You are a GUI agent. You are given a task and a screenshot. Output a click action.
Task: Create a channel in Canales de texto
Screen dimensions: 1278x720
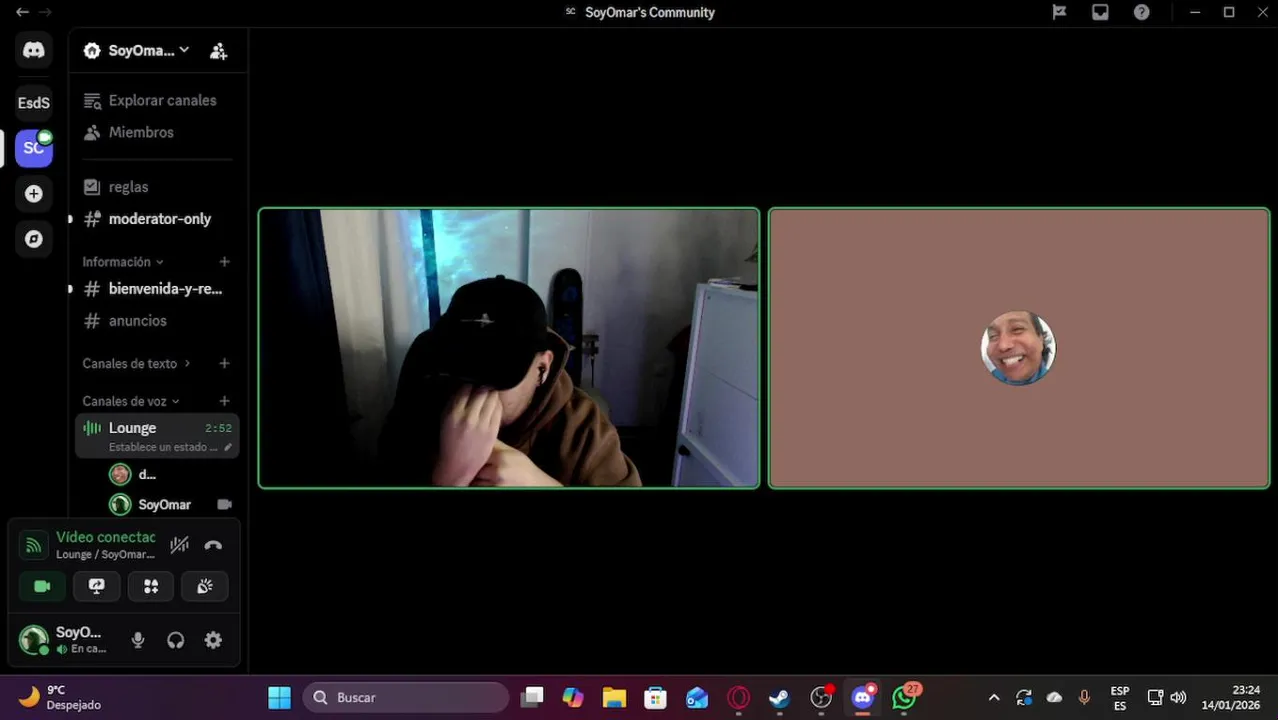point(224,364)
